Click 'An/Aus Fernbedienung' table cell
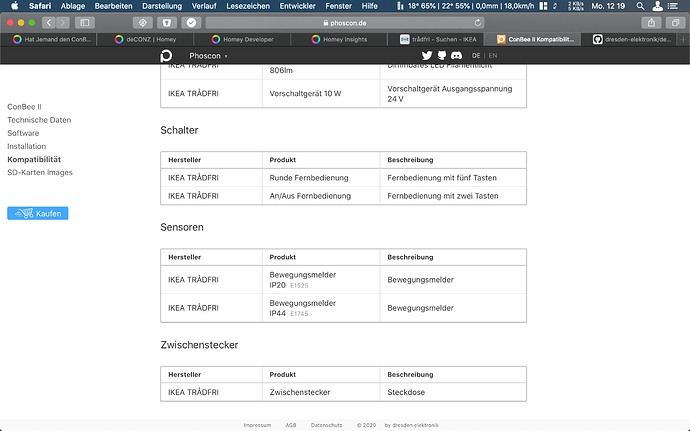 (321, 195)
